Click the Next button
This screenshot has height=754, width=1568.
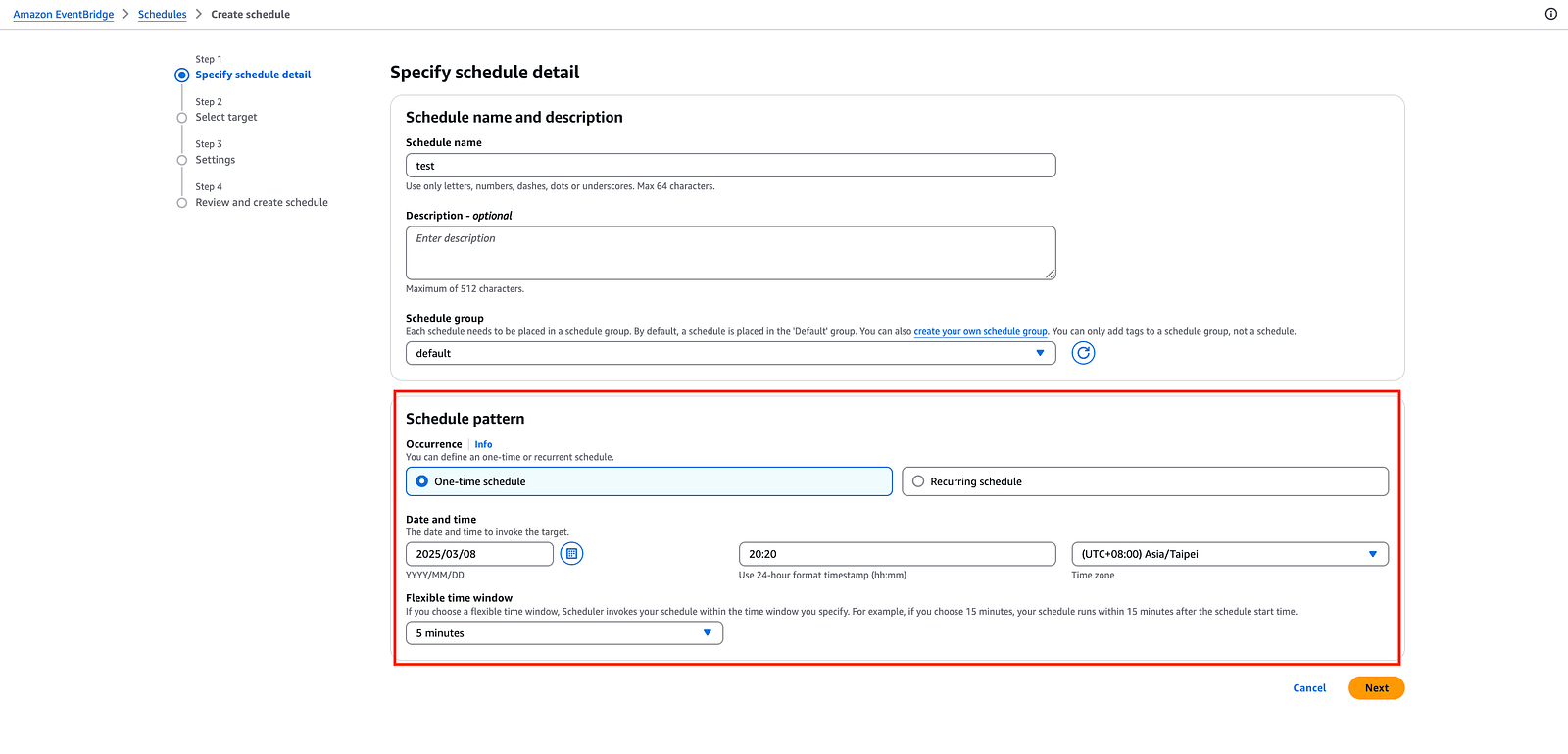1376,688
